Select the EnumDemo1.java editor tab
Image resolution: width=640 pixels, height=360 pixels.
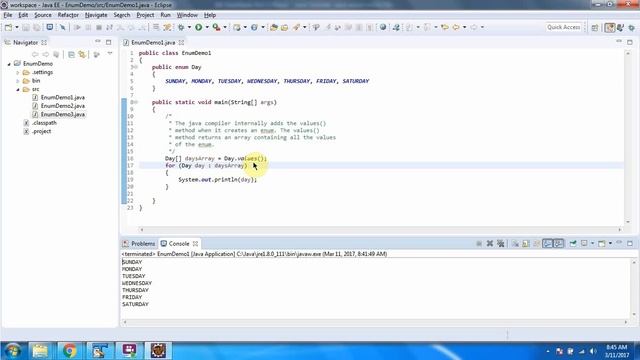pos(153,42)
